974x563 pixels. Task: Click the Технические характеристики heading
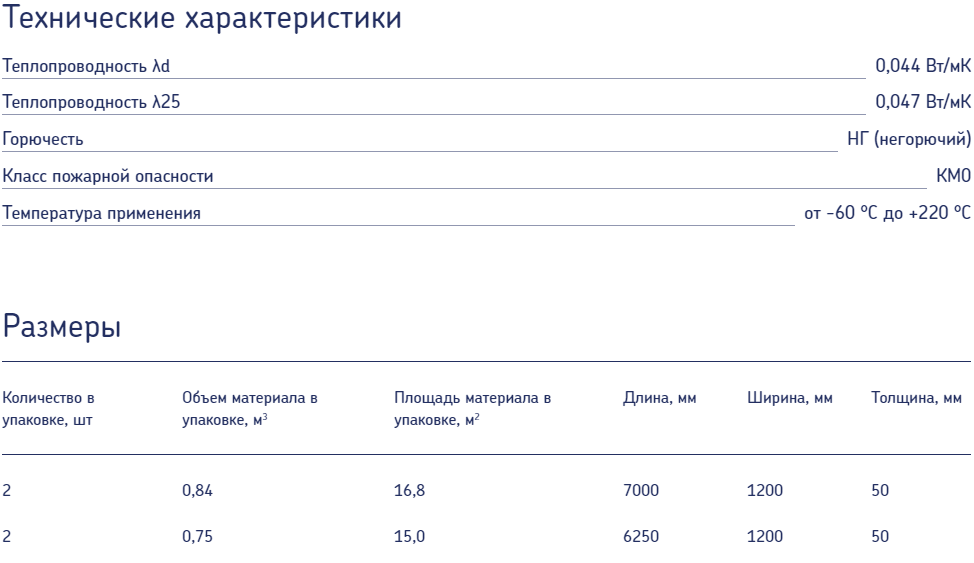tap(202, 17)
